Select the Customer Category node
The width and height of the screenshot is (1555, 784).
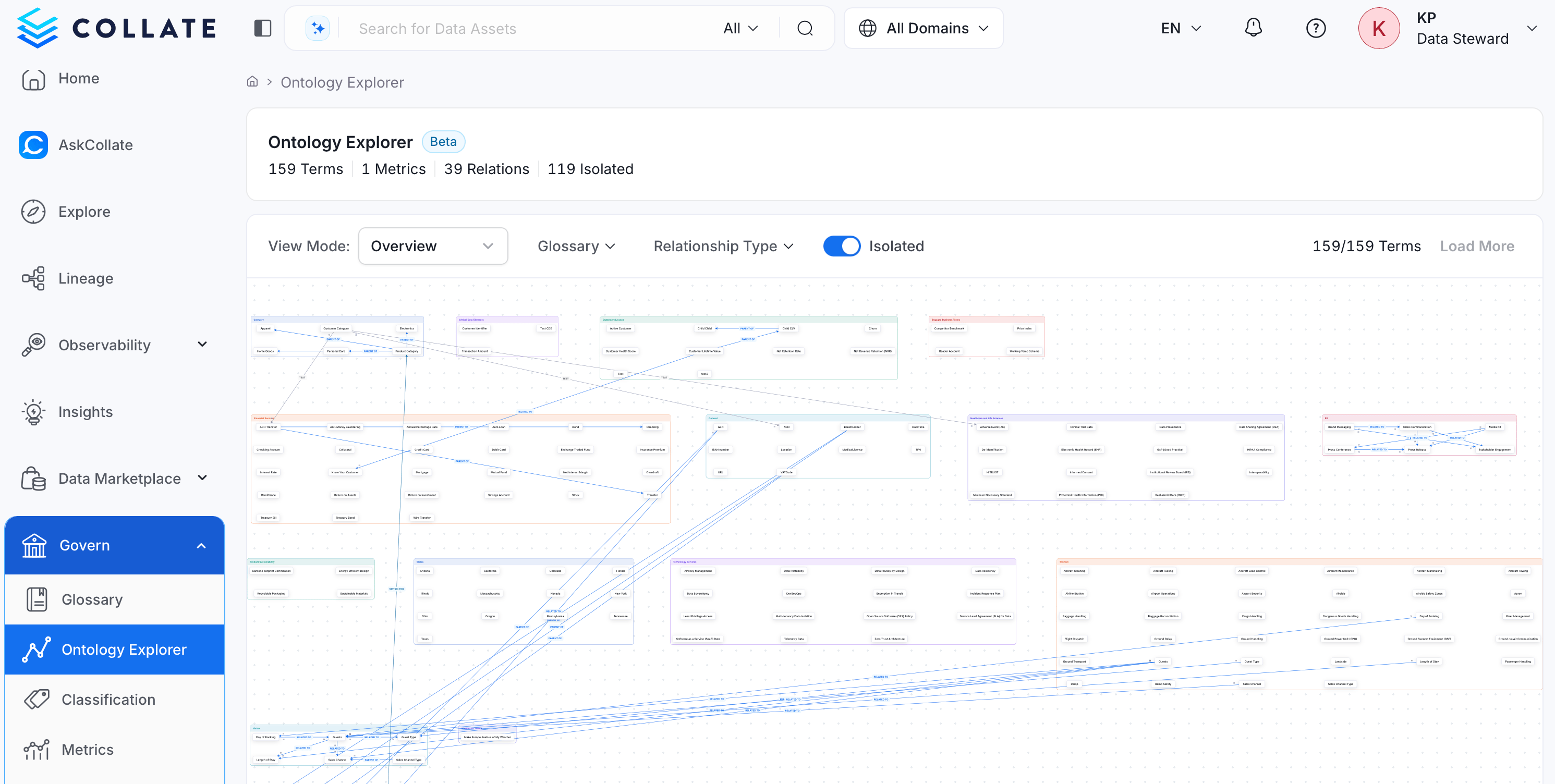click(336, 328)
